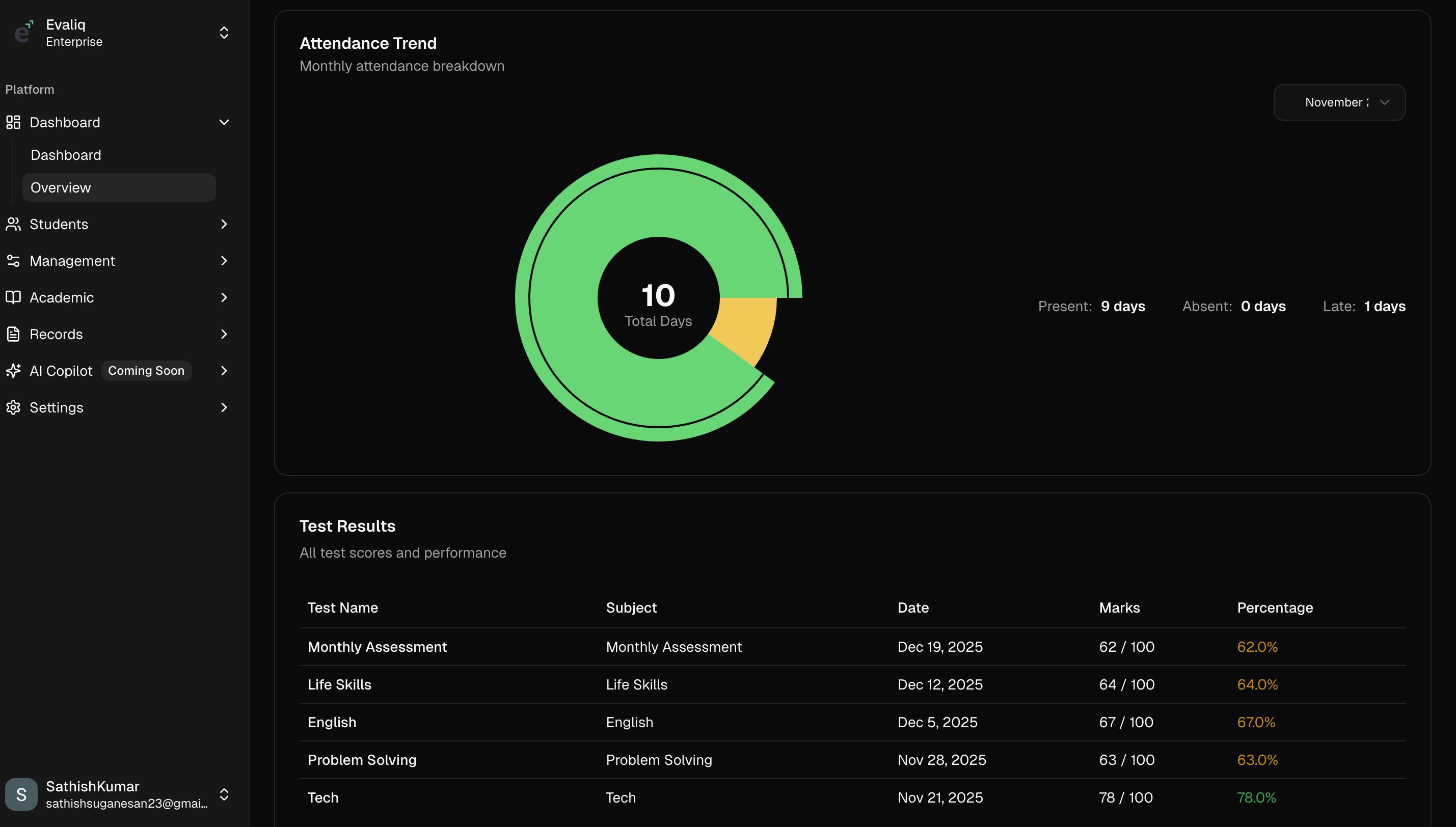Open the November month dropdown
The height and width of the screenshot is (827, 1456).
click(x=1339, y=102)
